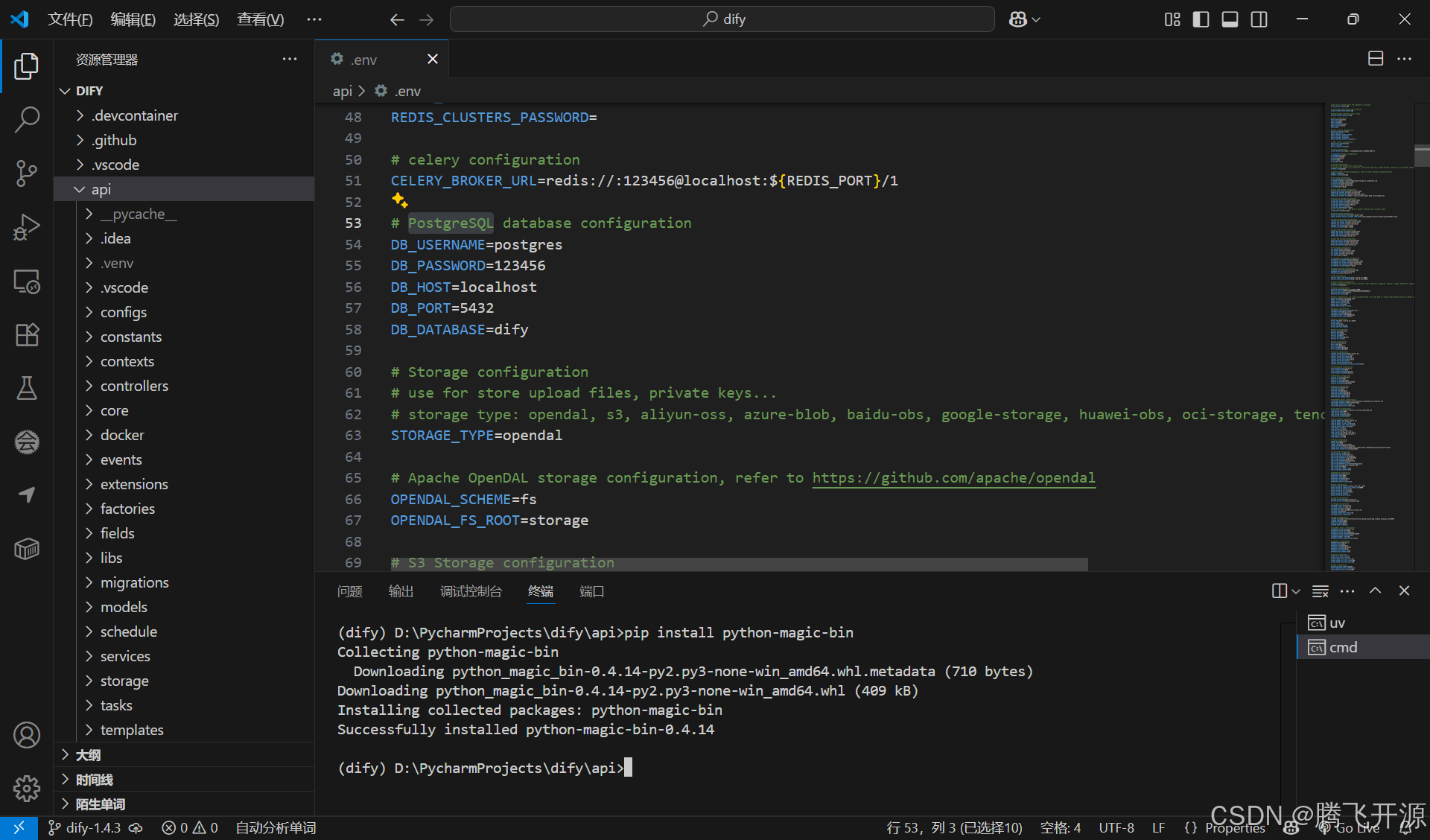This screenshot has height=840, width=1430.
Task: Click the dify command center search box
Action: [x=722, y=19]
